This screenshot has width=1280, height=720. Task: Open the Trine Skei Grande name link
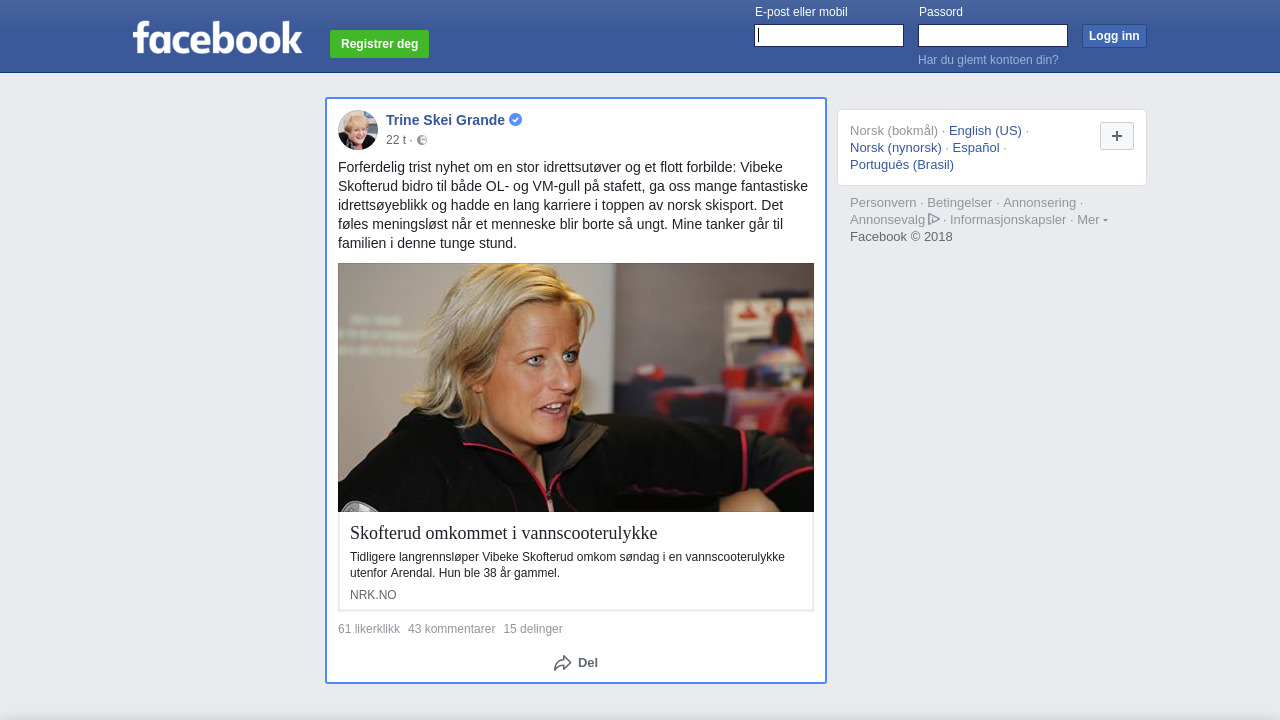pyautogui.click(x=445, y=120)
